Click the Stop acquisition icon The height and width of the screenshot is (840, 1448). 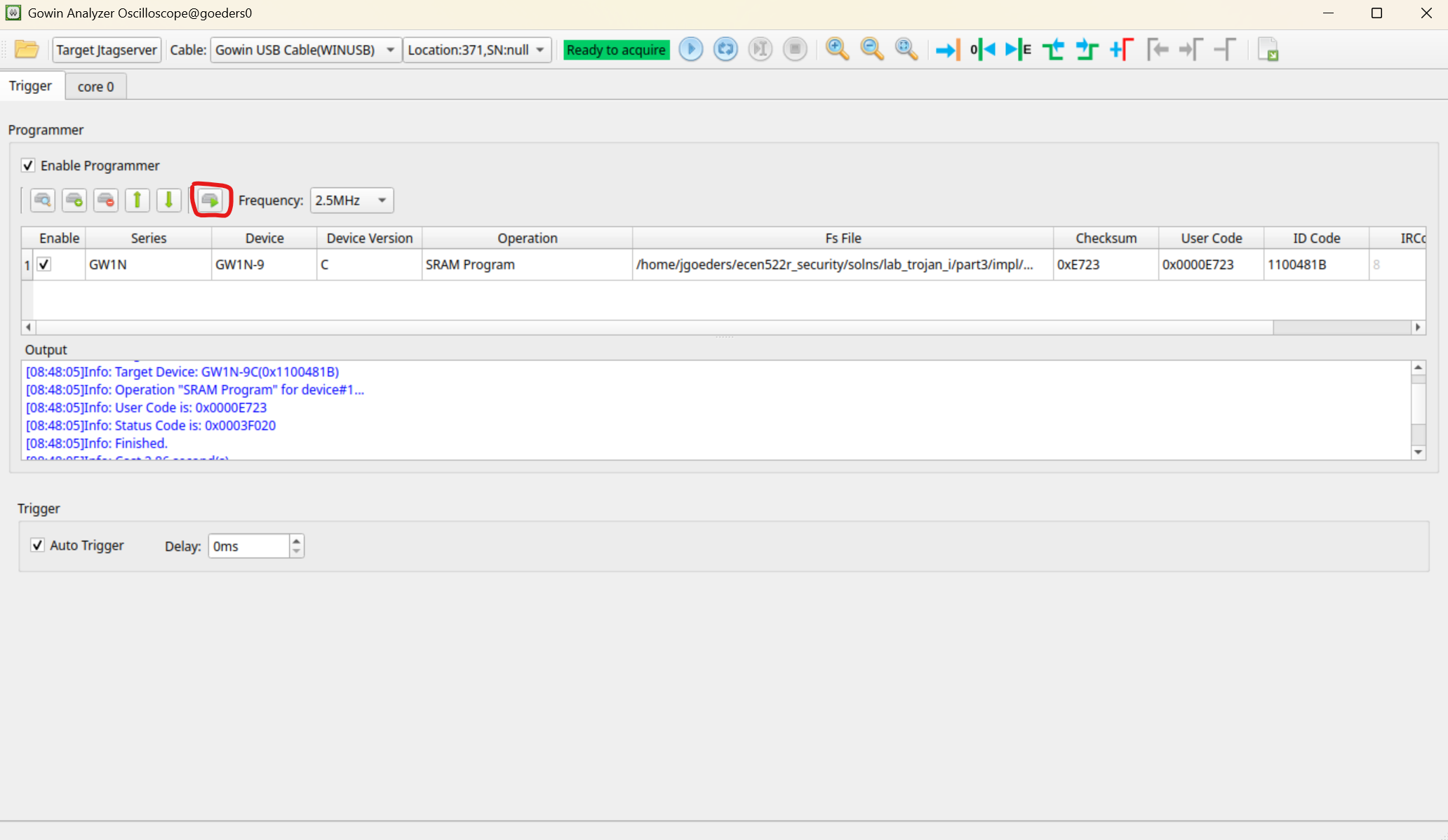click(795, 49)
